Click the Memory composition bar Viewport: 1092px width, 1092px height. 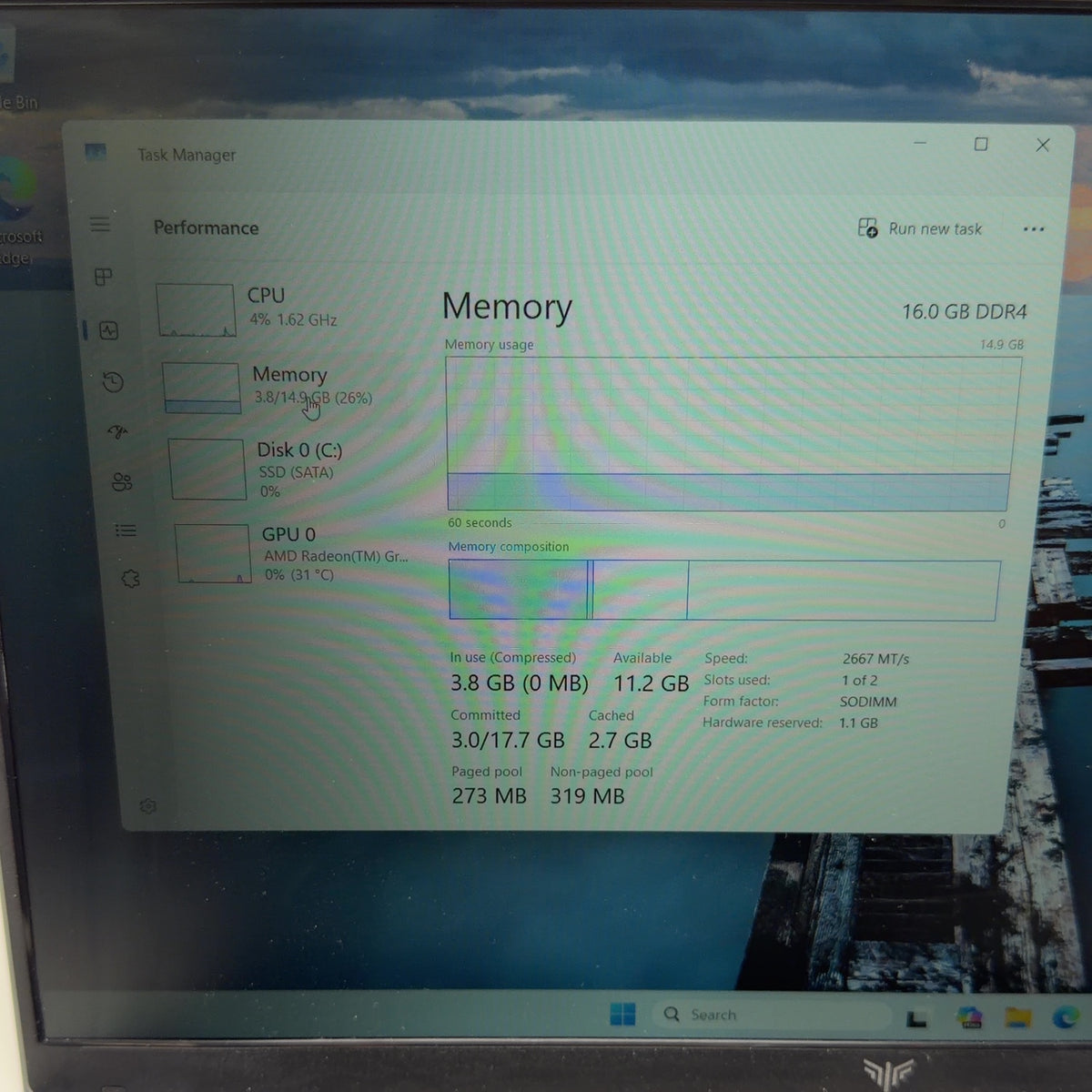pos(724,590)
